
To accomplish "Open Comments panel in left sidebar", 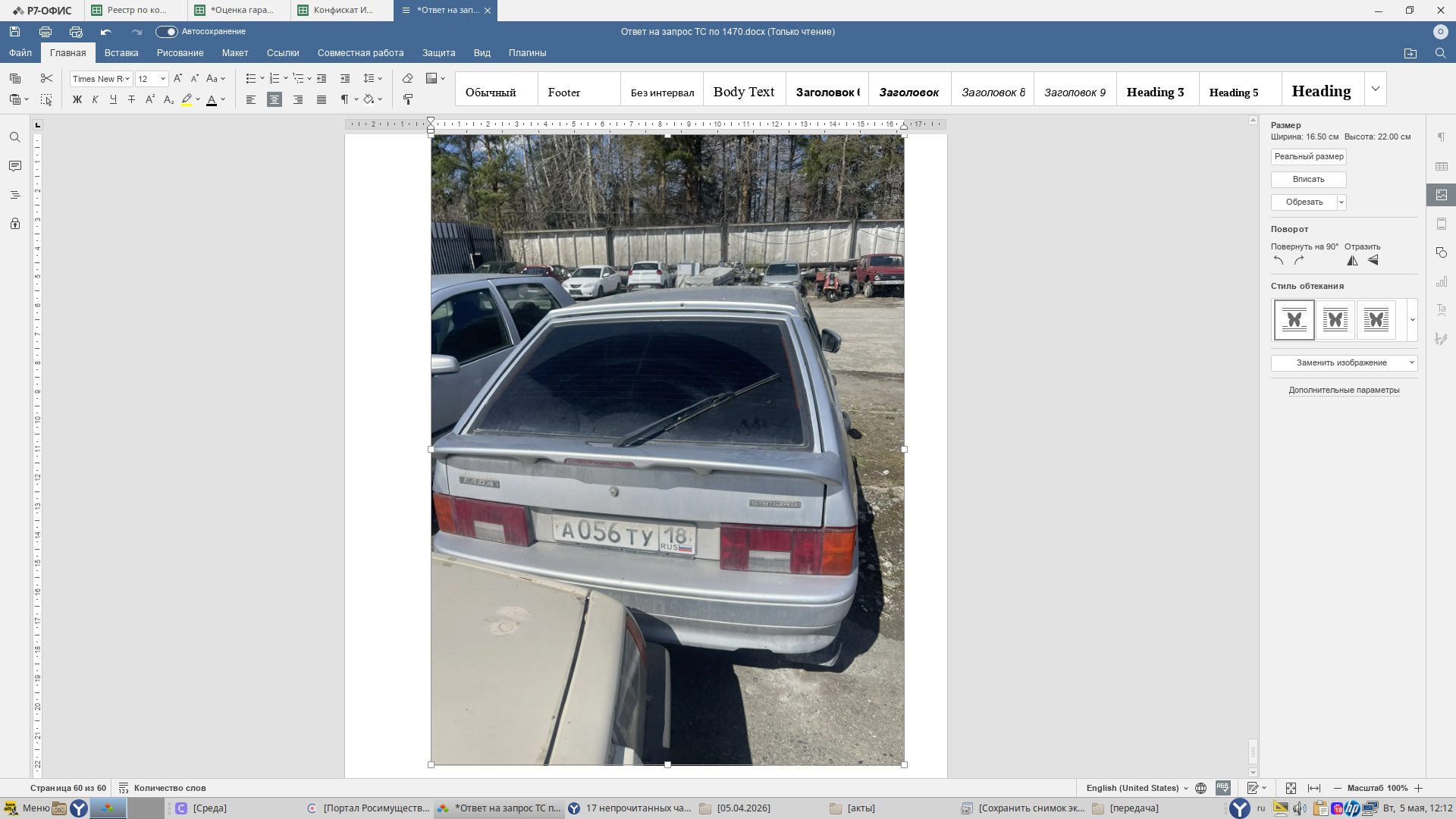I will coord(14,166).
